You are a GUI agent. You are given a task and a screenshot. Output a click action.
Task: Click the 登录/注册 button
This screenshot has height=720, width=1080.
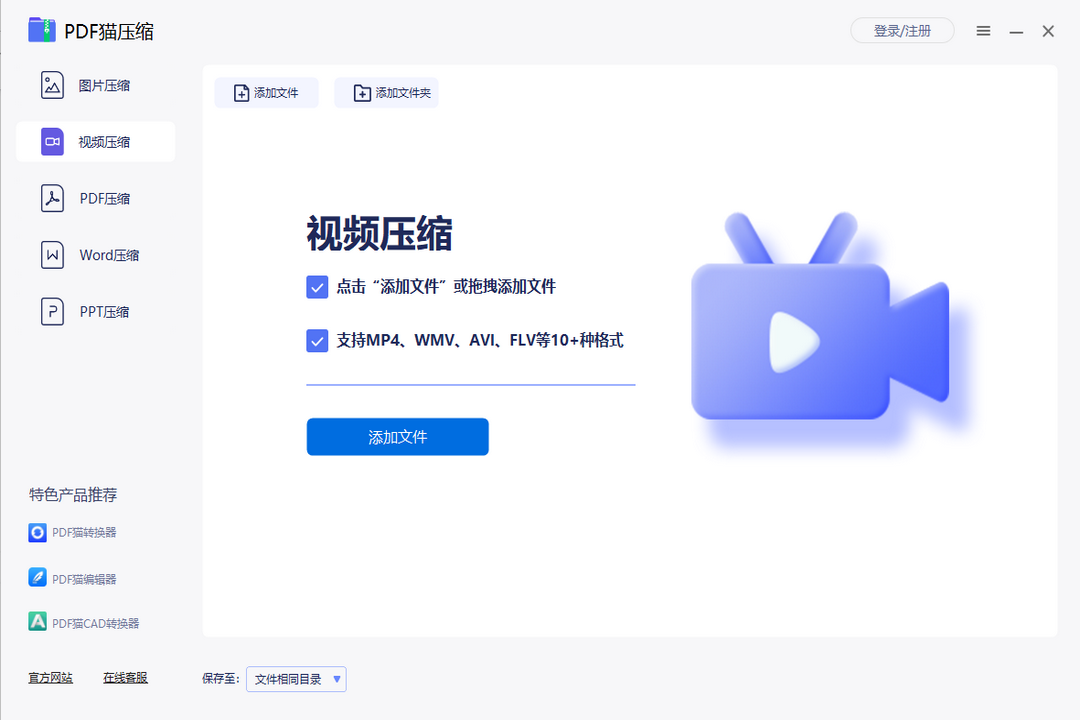coord(902,30)
